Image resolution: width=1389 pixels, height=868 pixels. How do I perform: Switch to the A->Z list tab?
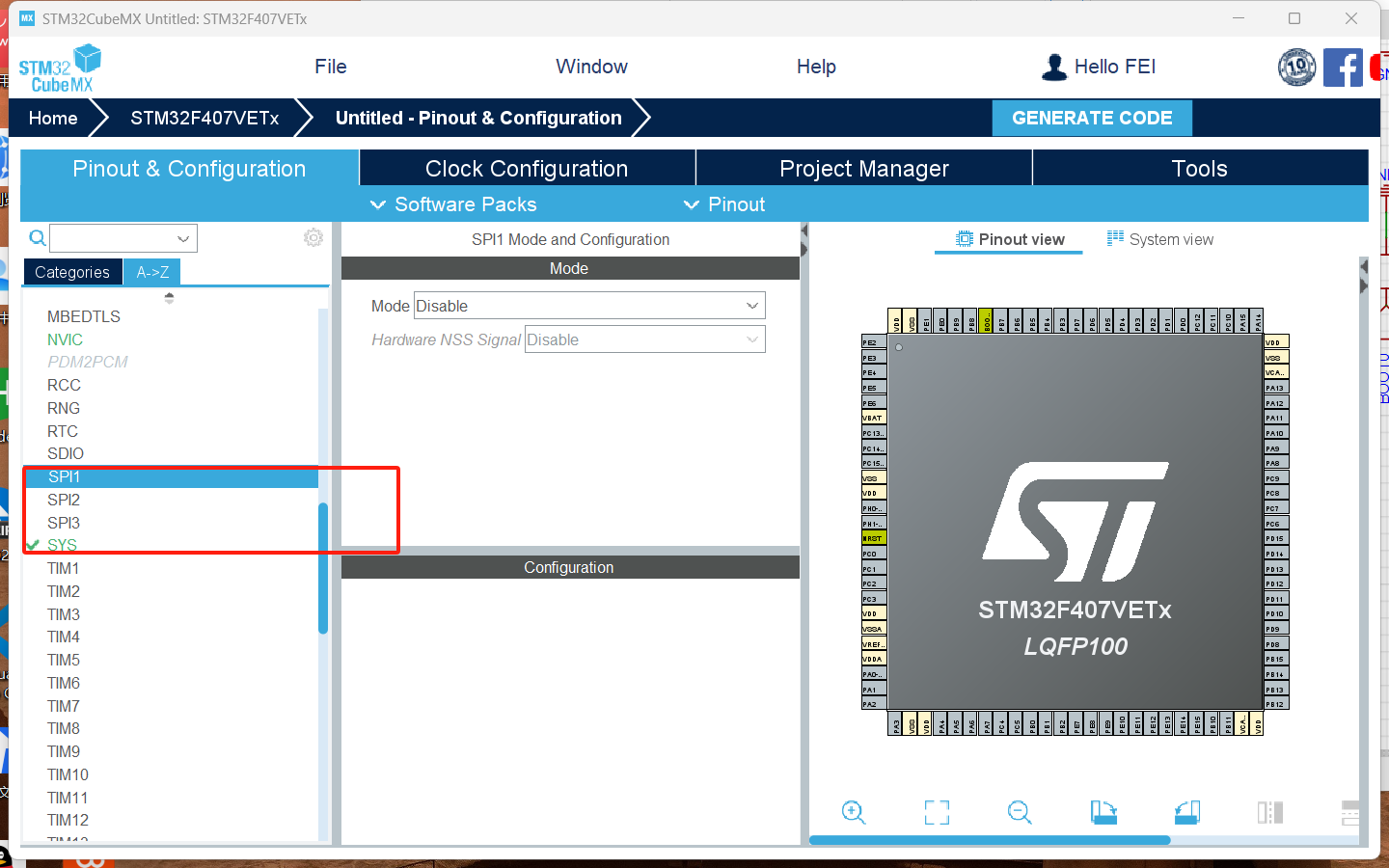(152, 272)
